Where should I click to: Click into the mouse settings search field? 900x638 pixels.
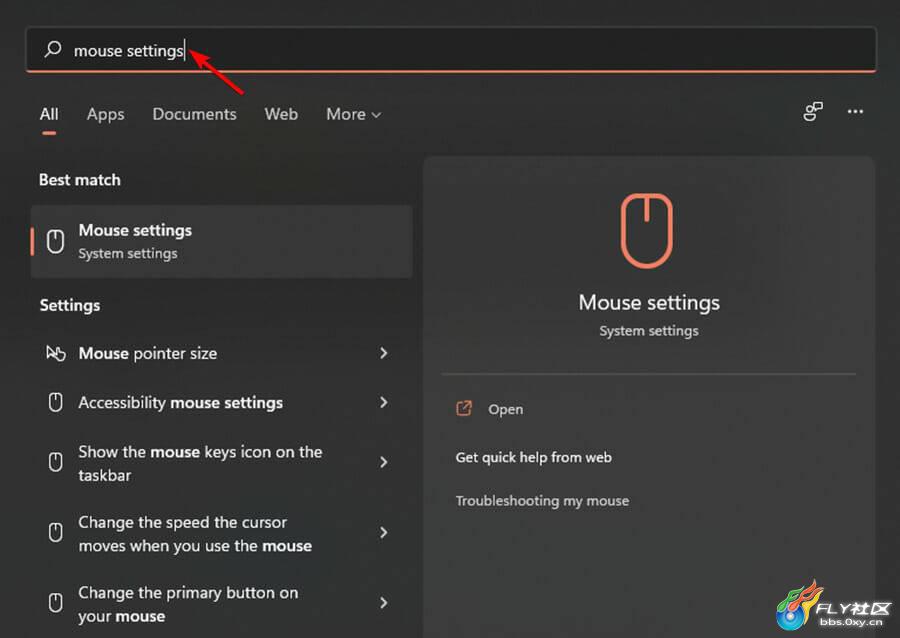(451, 50)
